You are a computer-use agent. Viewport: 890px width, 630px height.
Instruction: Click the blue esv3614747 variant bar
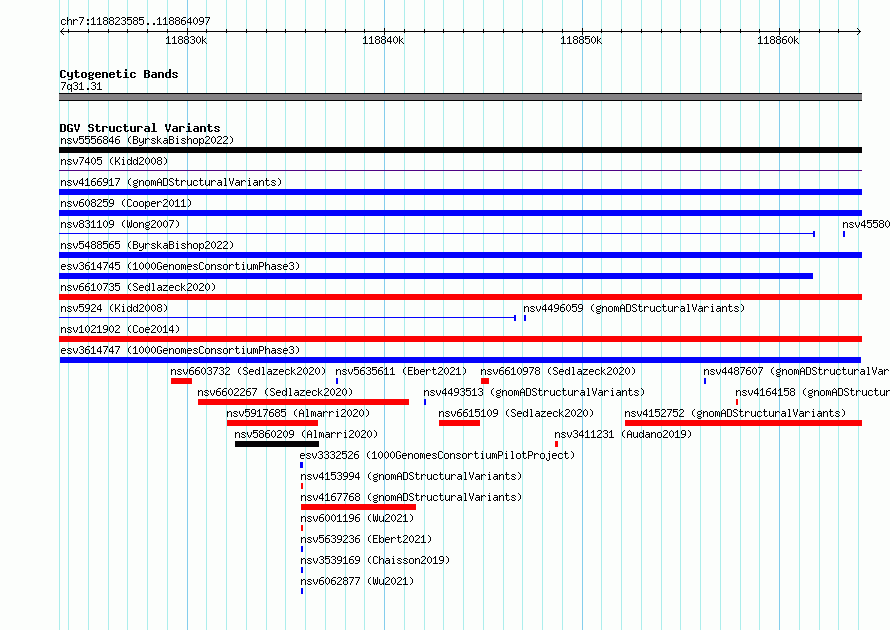pos(460,360)
